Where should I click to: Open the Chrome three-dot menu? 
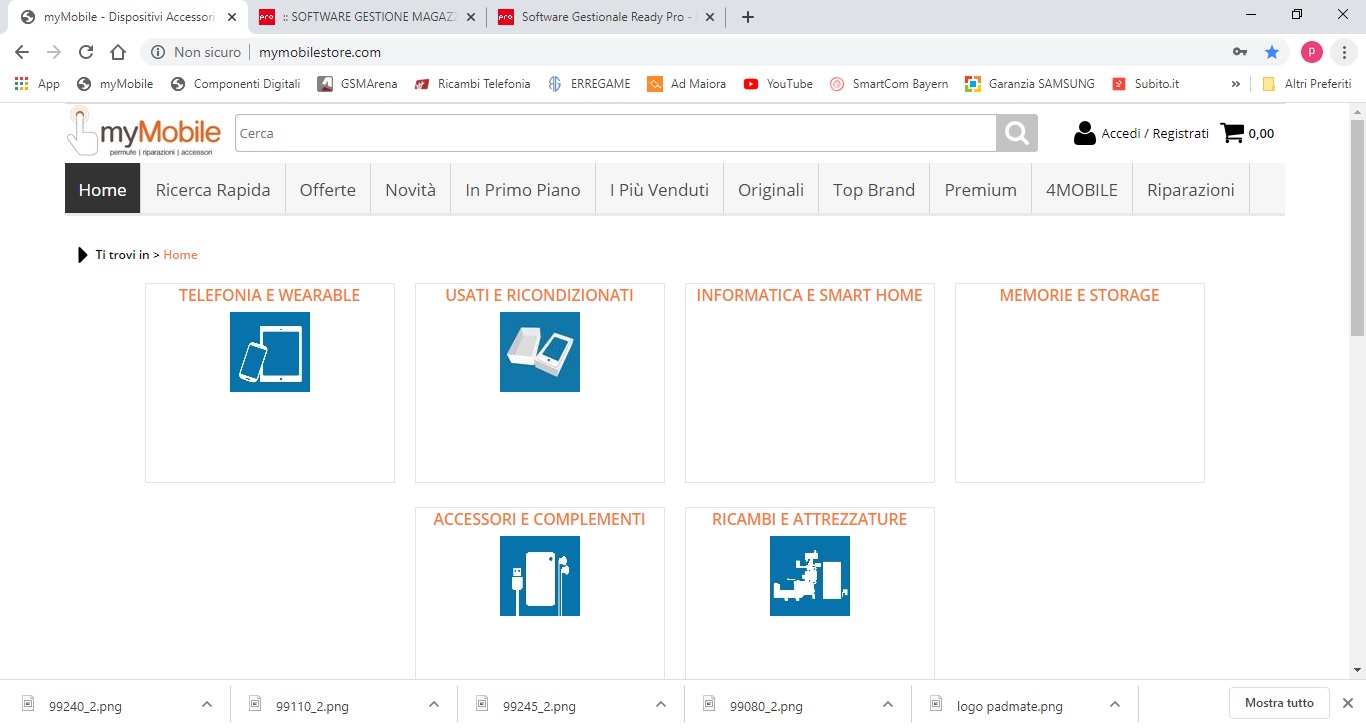point(1345,52)
